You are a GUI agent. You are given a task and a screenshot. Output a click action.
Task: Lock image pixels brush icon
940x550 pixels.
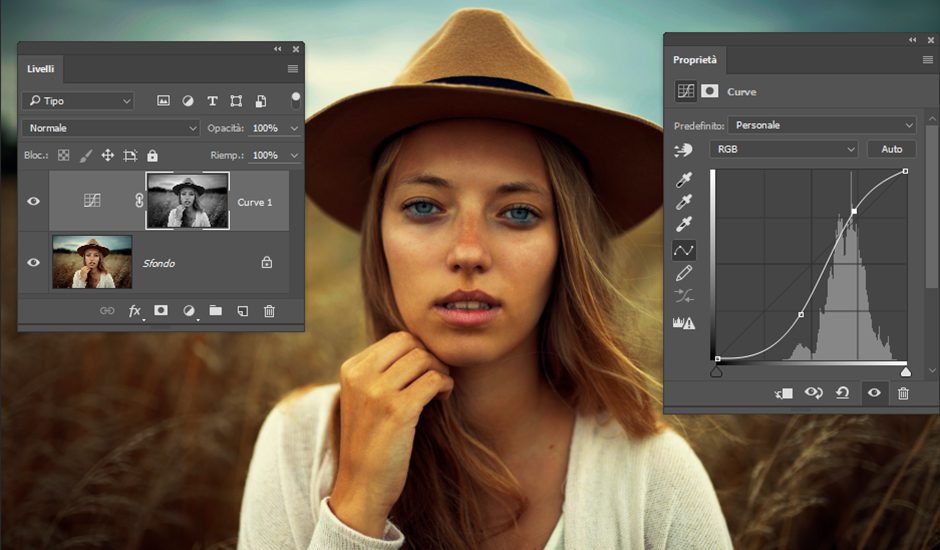[x=86, y=155]
